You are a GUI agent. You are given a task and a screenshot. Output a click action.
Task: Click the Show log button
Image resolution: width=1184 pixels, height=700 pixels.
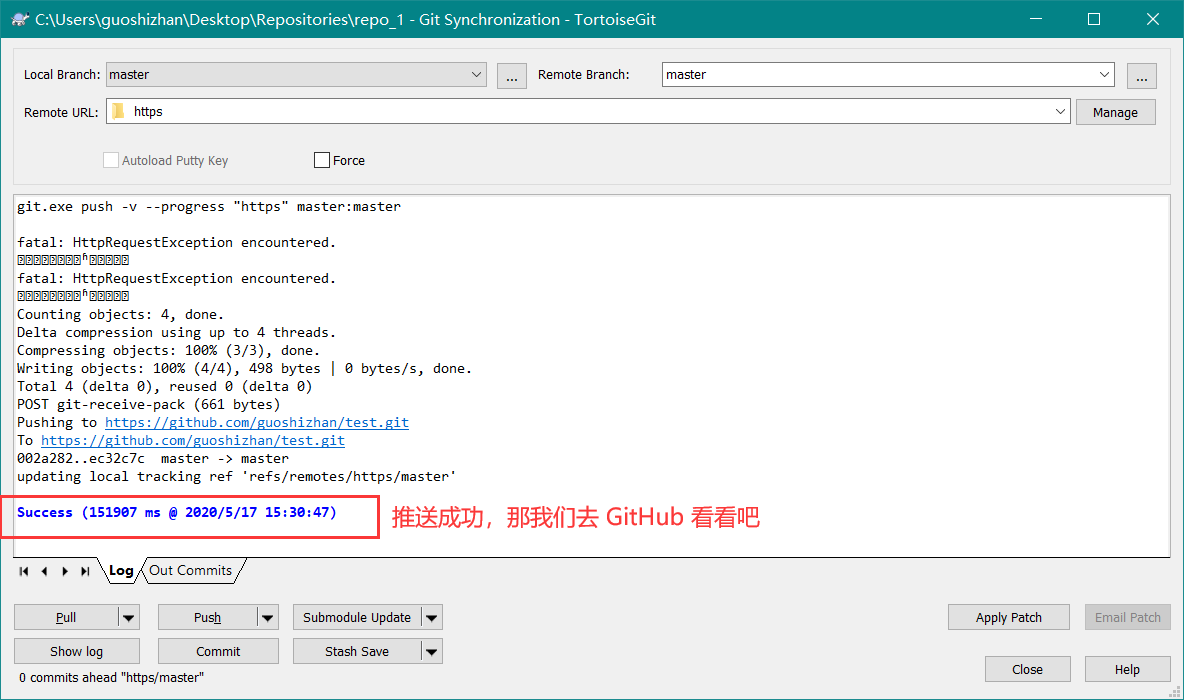(76, 651)
